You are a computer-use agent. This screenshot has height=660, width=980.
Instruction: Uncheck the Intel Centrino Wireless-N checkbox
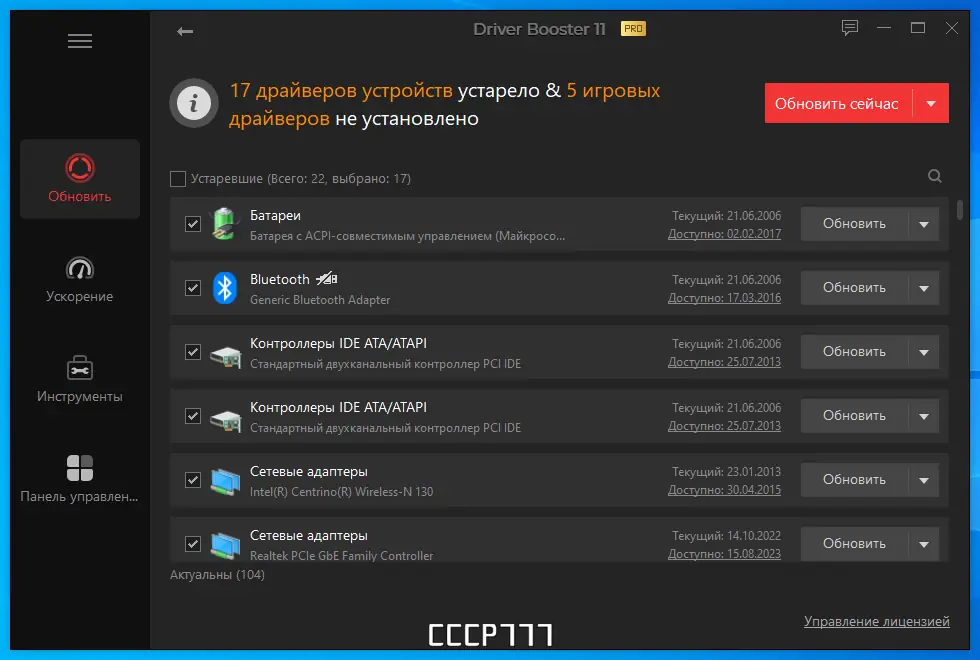click(x=193, y=480)
